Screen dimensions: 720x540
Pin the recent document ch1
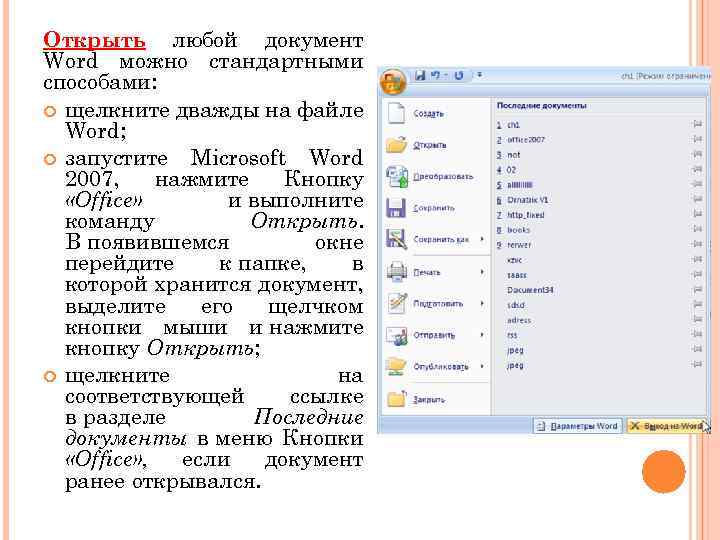(x=697, y=124)
